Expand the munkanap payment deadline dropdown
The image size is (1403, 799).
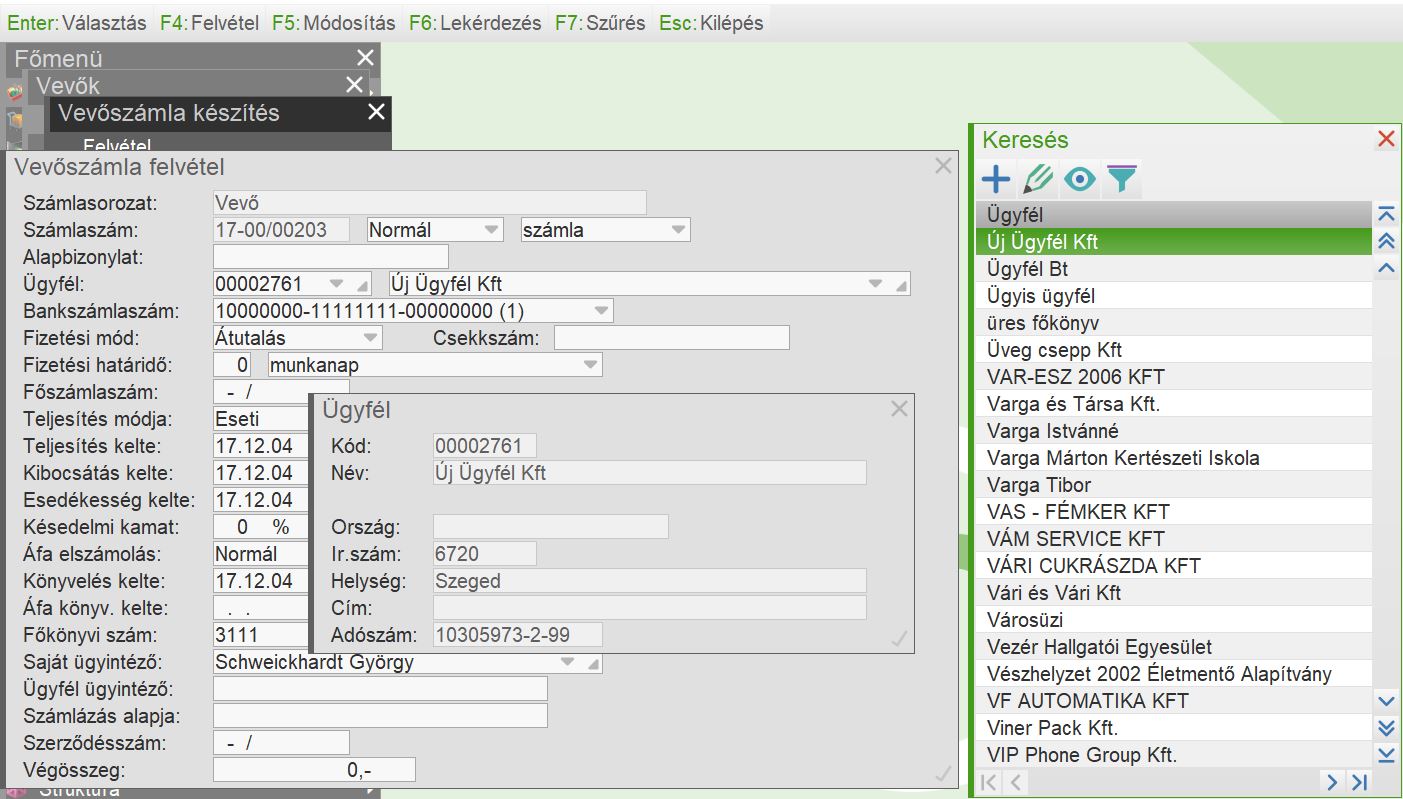coord(590,365)
